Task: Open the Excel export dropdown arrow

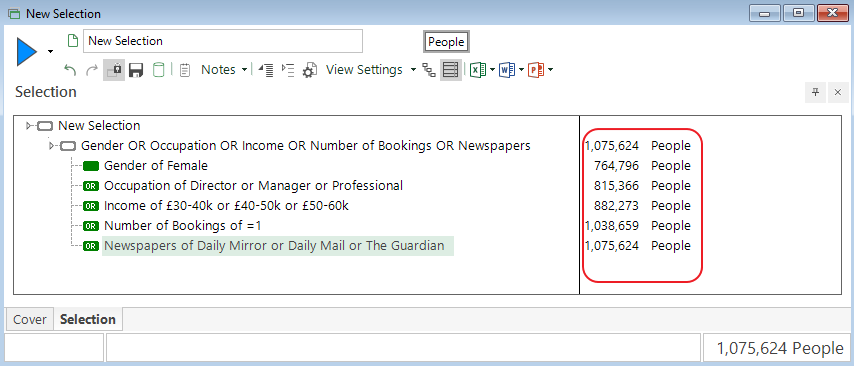Action: point(492,70)
